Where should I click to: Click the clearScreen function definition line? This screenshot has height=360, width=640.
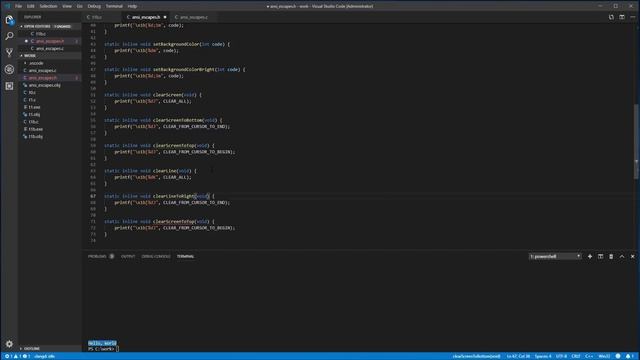[x=153, y=95]
